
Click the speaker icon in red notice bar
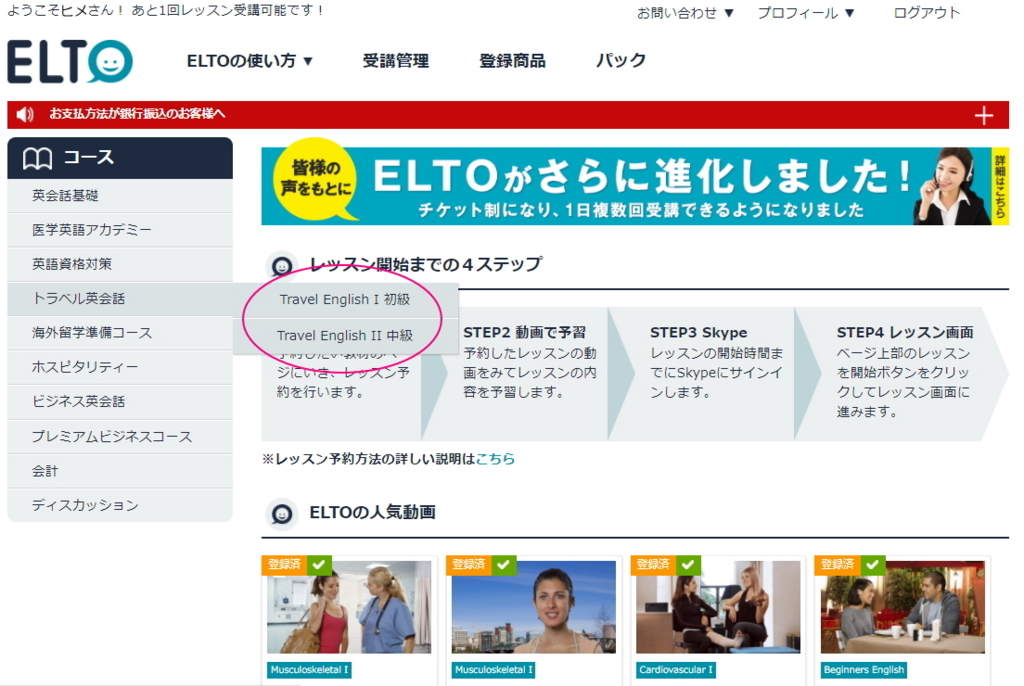click(x=25, y=114)
